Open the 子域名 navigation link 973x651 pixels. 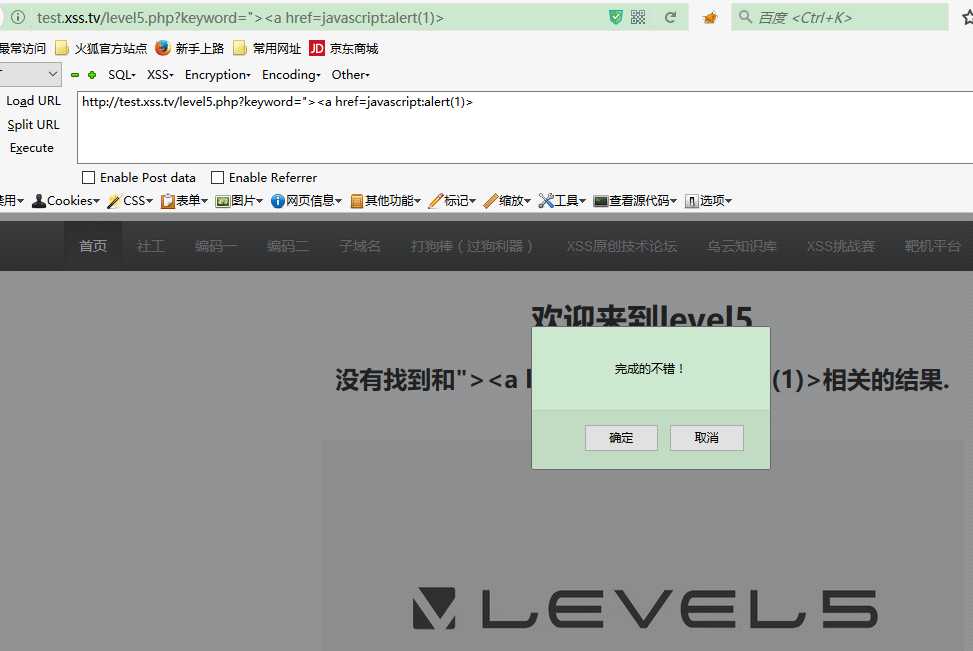click(360, 246)
